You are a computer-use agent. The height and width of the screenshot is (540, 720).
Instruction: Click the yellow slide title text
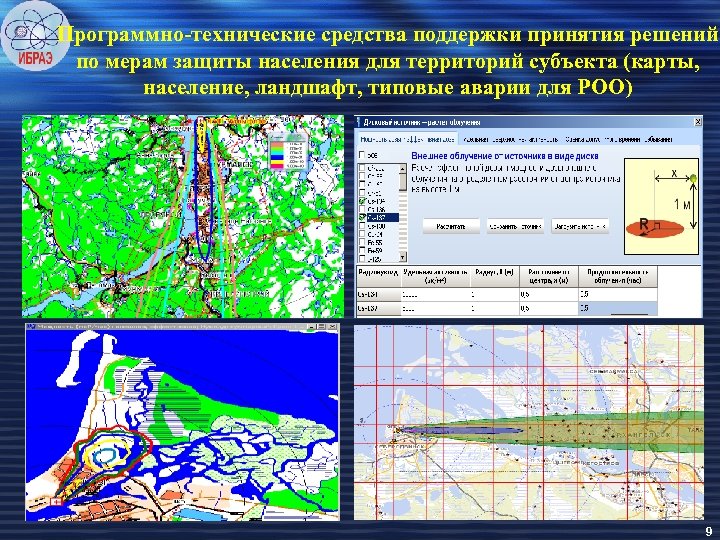(388, 62)
